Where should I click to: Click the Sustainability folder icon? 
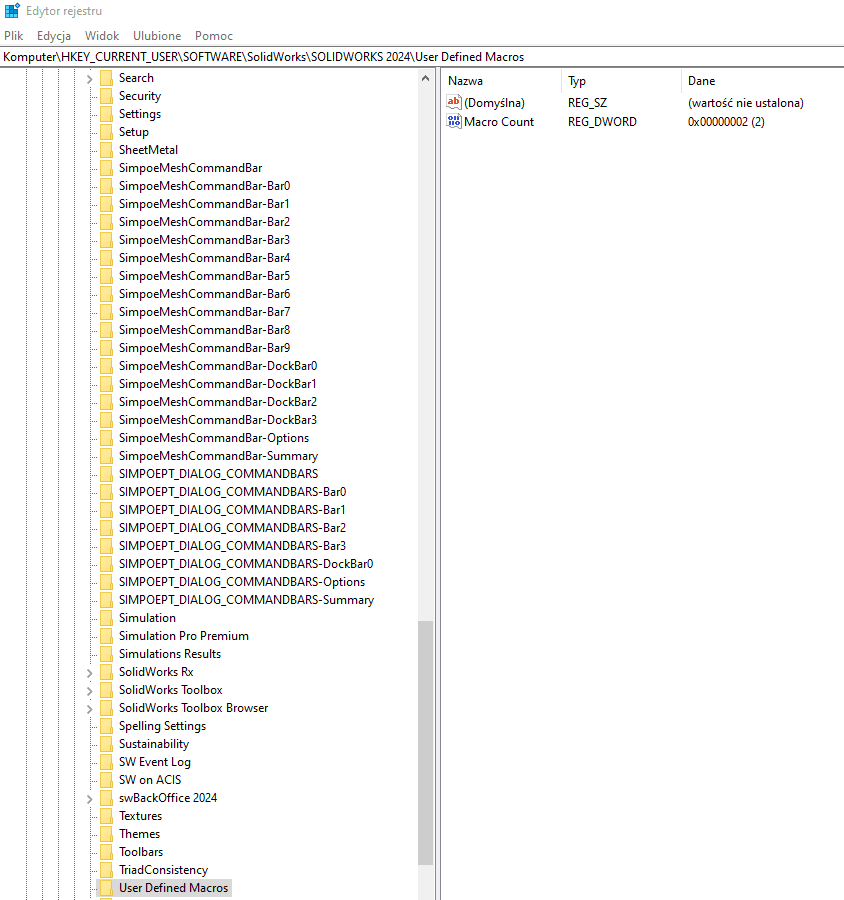click(x=106, y=744)
